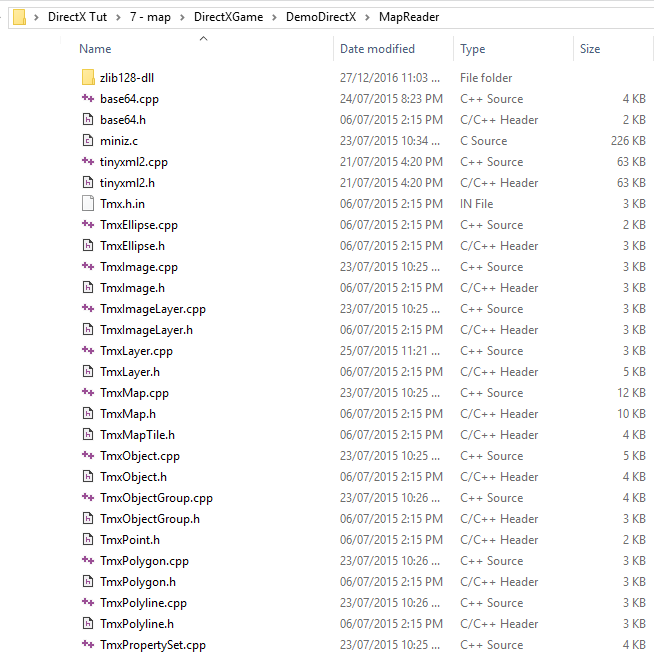Image resolution: width=654 pixels, height=657 pixels.
Task: Click the base64.cpp C++ file icon
Action: point(88,98)
